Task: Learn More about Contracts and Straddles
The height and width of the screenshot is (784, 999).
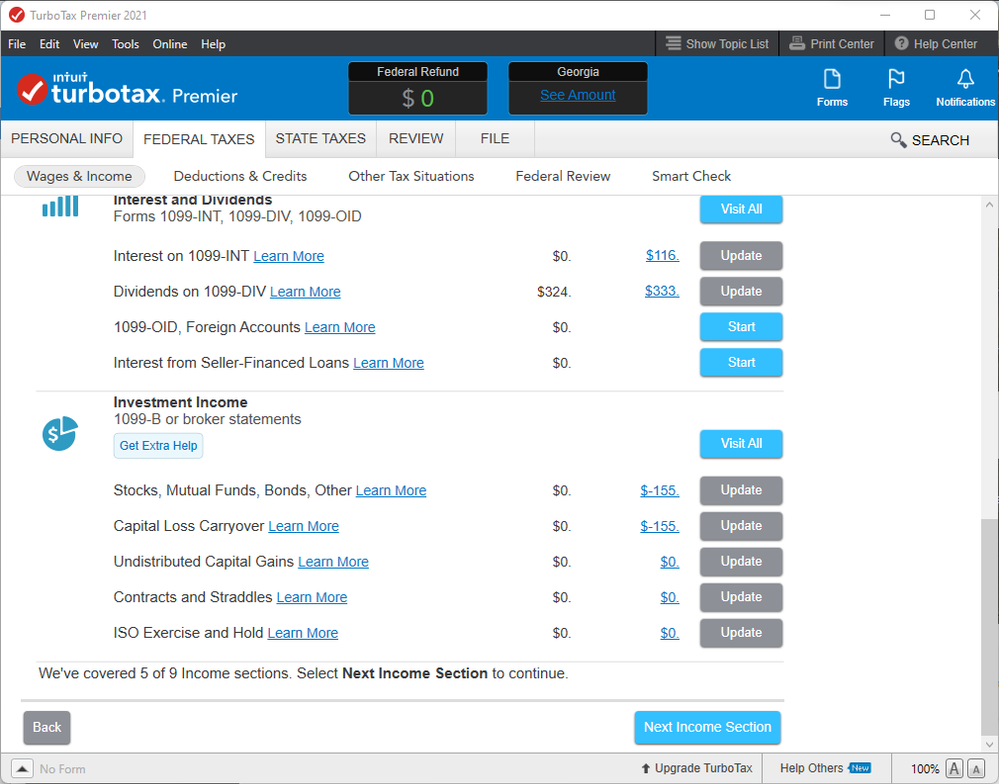Action: click(x=312, y=597)
